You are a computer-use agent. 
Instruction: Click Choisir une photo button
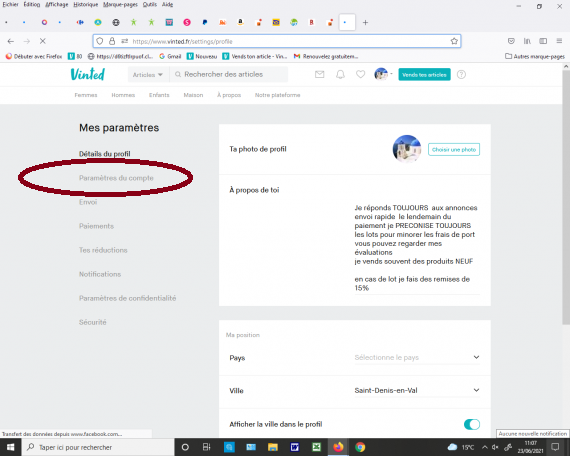pyautogui.click(x=454, y=149)
